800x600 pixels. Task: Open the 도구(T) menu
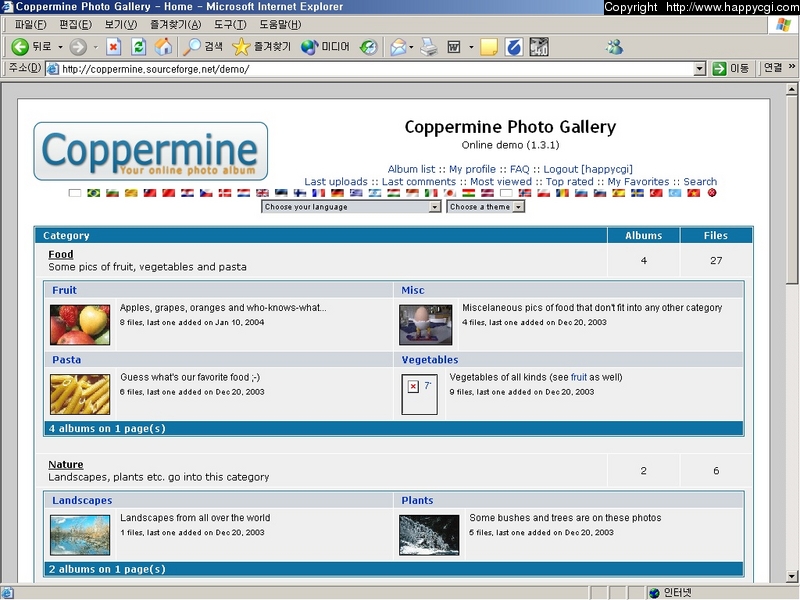point(230,24)
